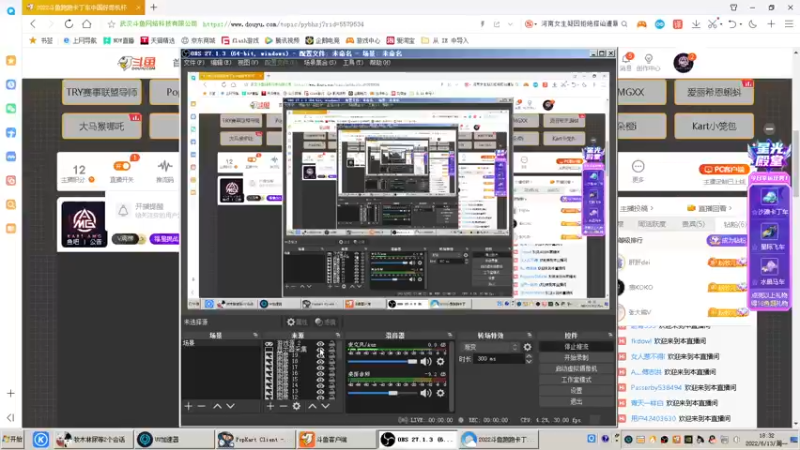Pop out the Scene Transitions dock panel icon
Image resolution: width=800 pixels, height=450 pixels.
(529, 335)
